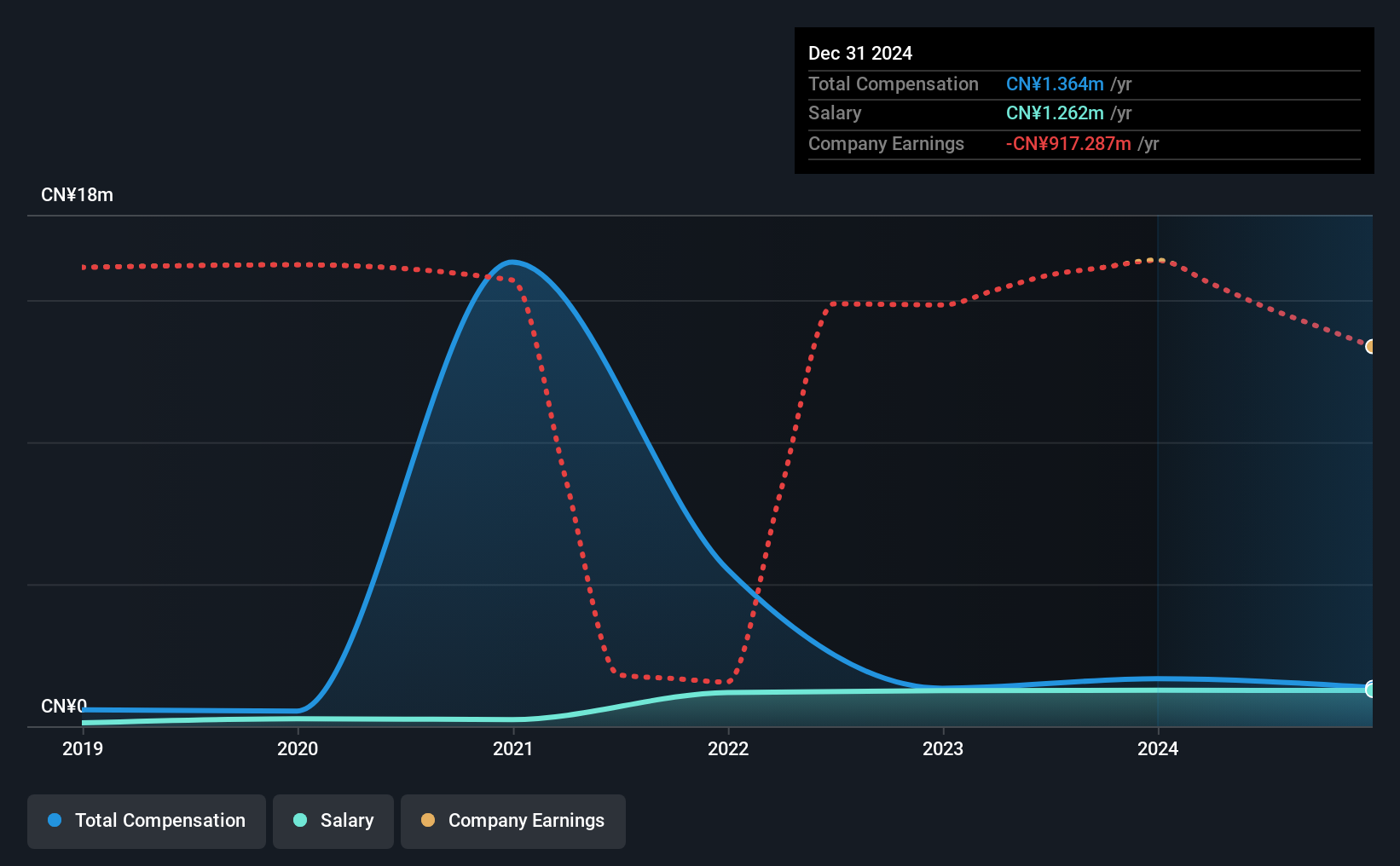Click the orange earnings endpoint marker
Viewport: 1400px width, 866px height.
pos(1371,347)
